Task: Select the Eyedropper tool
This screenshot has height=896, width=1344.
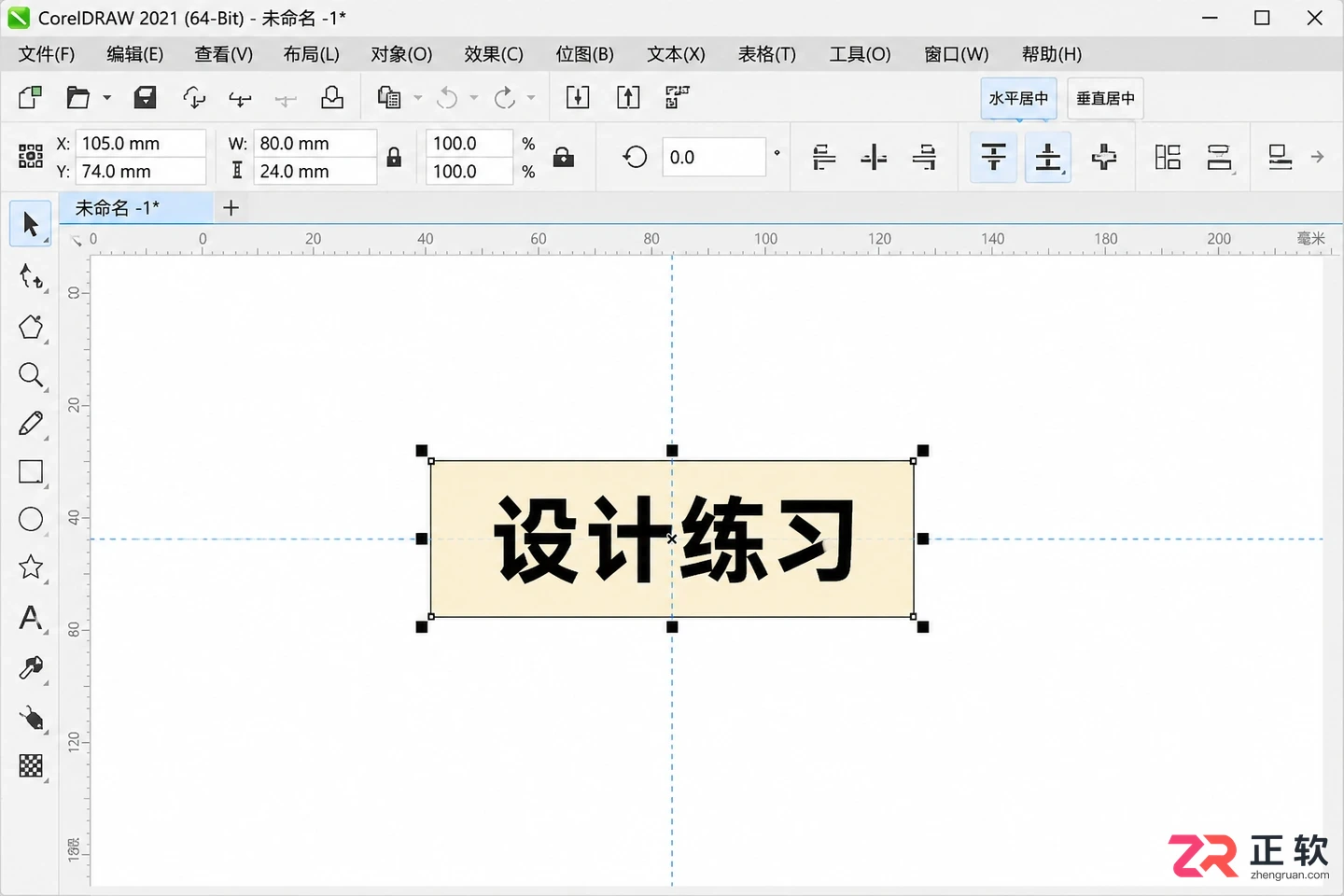Action: (31, 668)
